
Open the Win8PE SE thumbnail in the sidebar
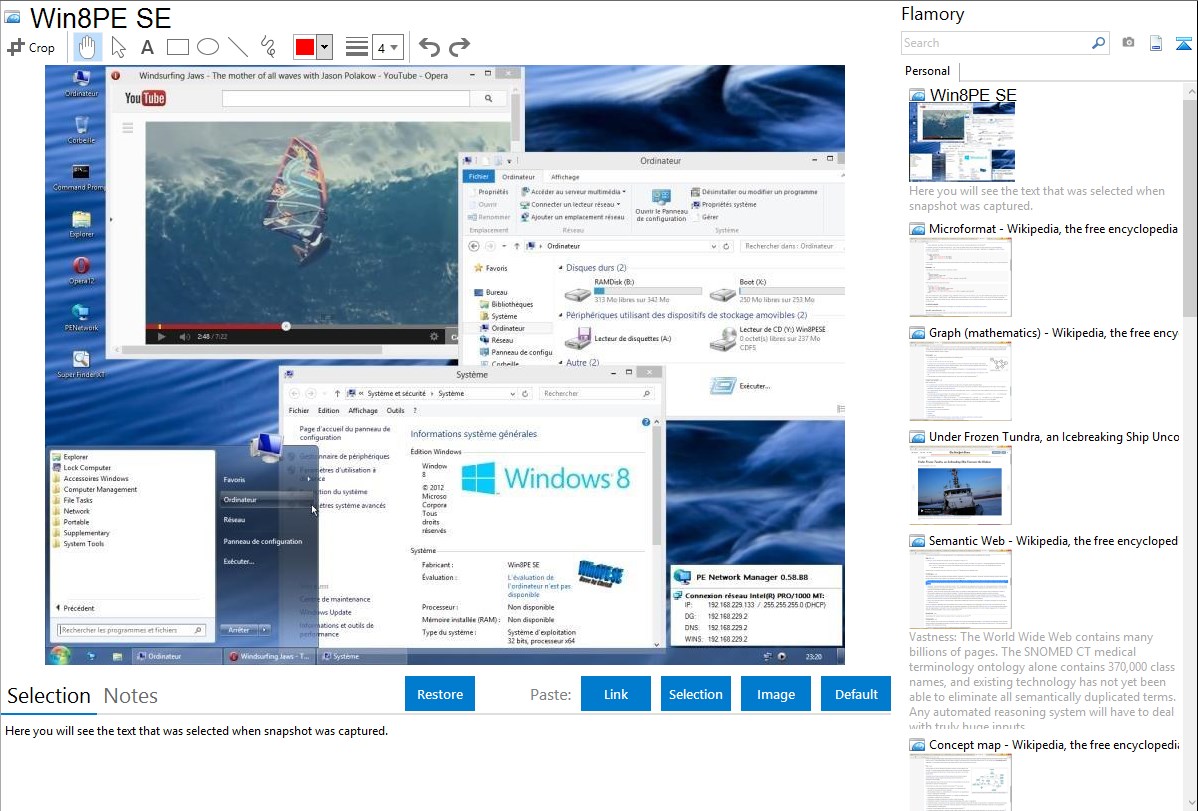tap(962, 142)
